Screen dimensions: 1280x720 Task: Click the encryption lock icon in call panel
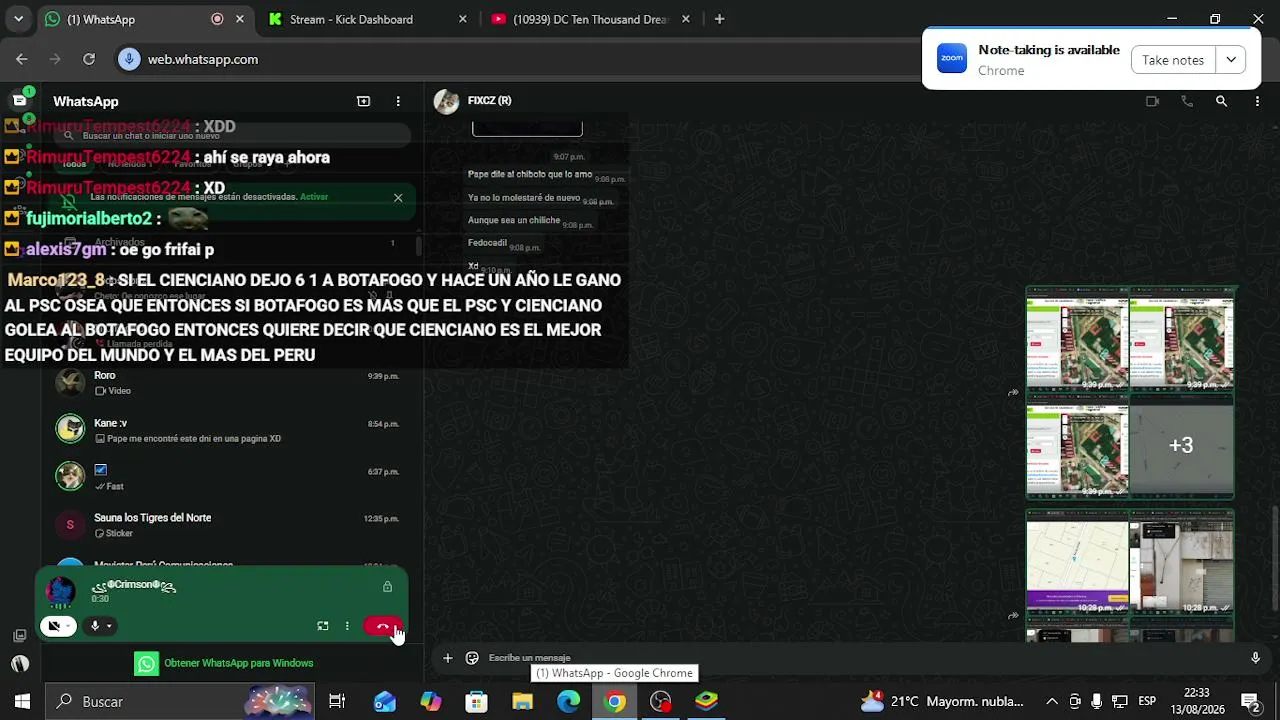point(387,587)
